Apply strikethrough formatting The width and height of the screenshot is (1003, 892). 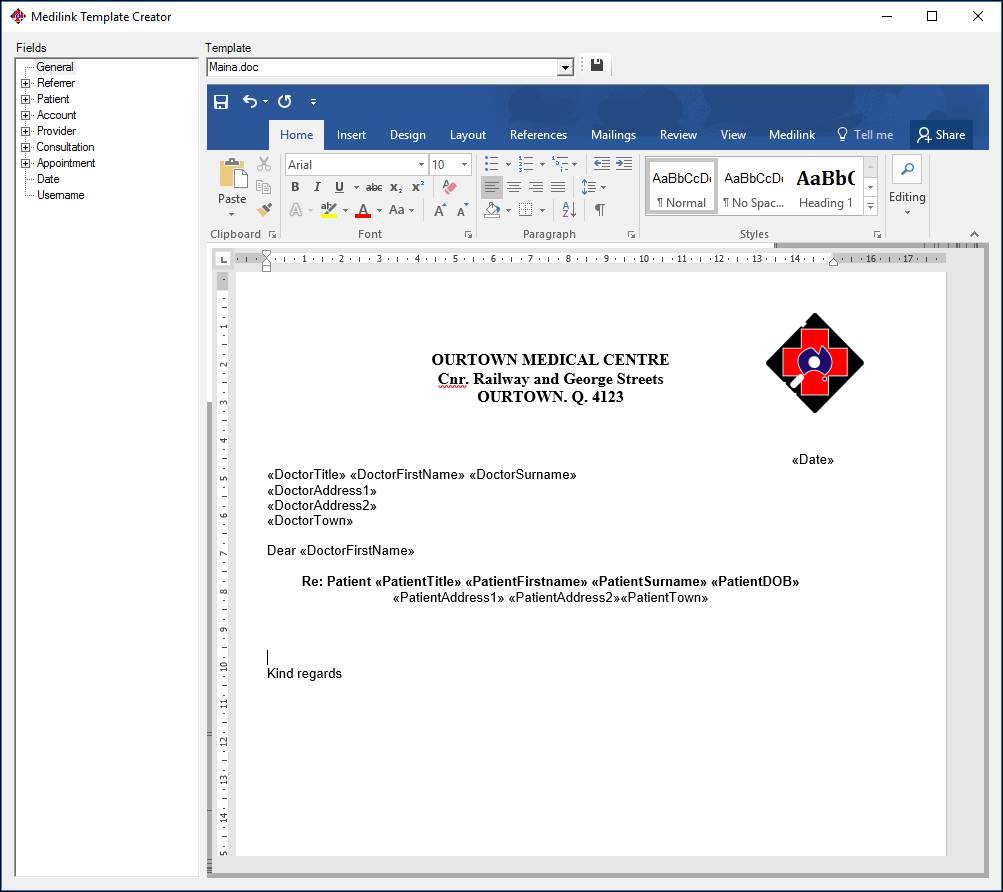pos(374,187)
